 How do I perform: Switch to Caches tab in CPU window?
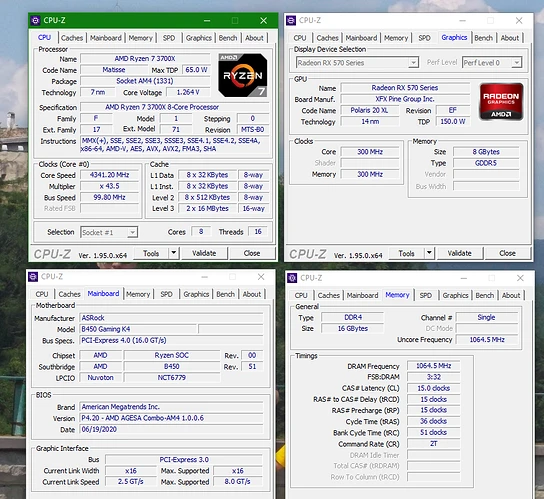pyautogui.click(x=72, y=38)
